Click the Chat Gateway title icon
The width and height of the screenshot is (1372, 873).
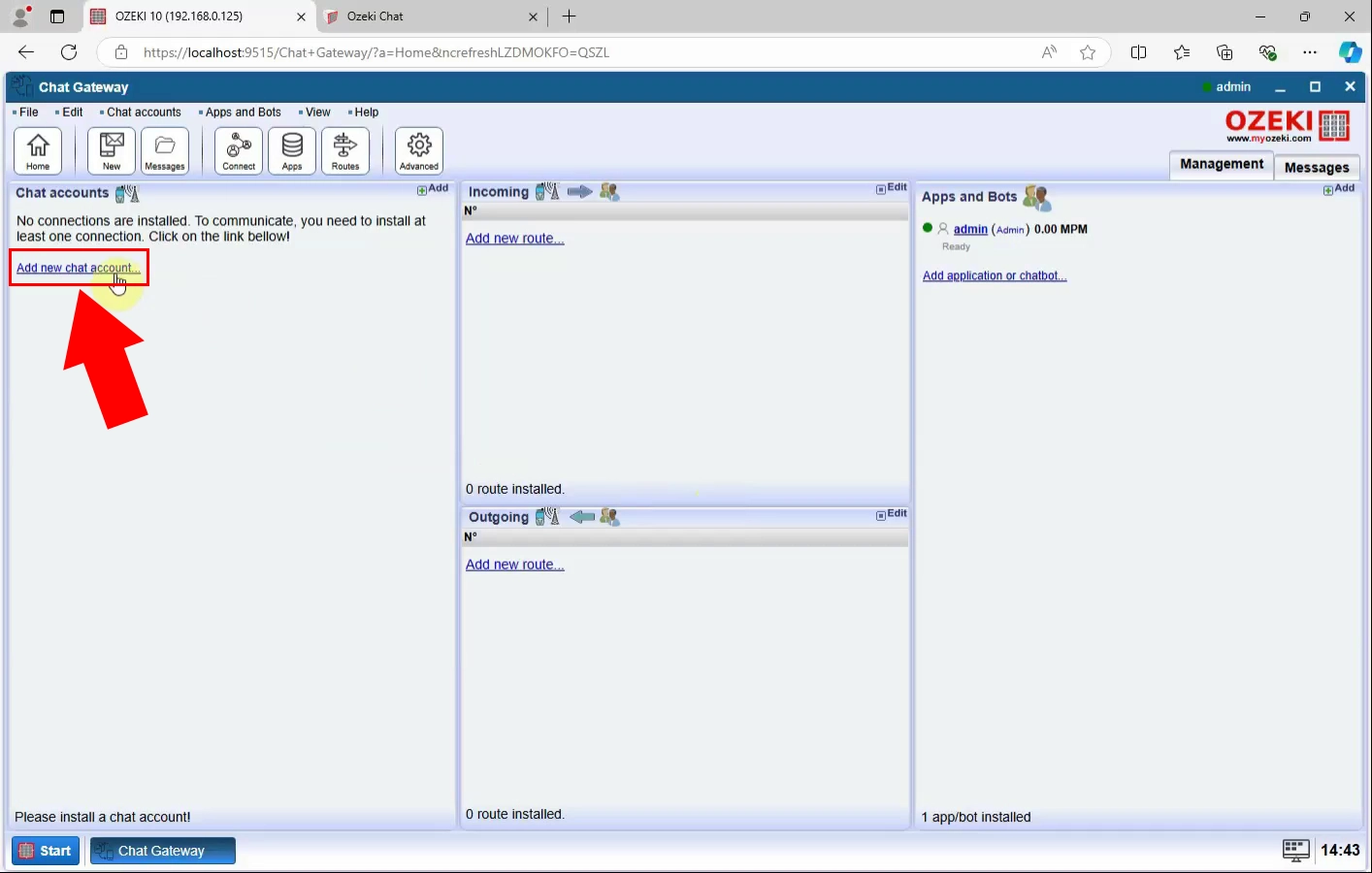(22, 86)
